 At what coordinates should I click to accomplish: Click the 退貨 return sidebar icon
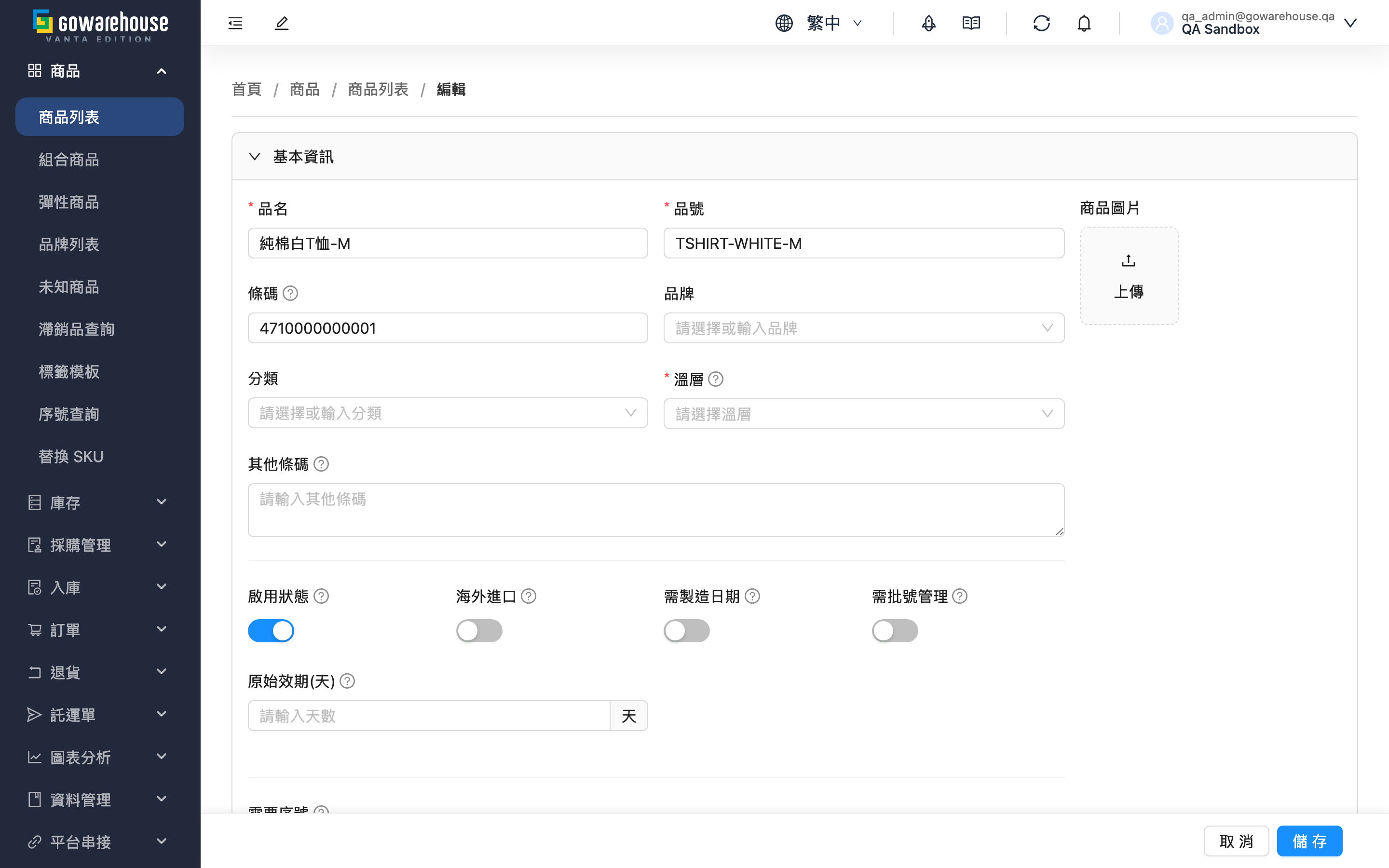[x=34, y=672]
